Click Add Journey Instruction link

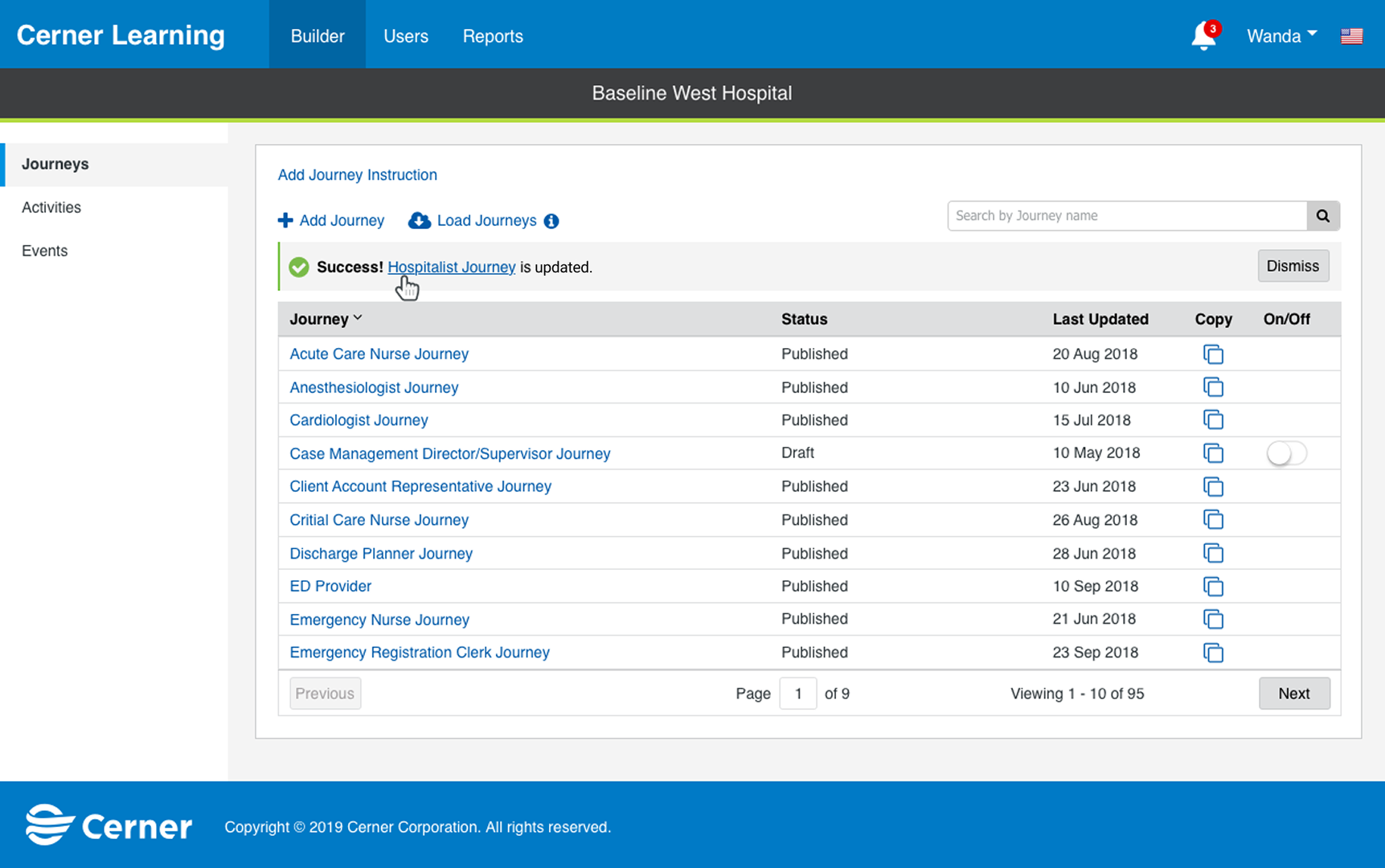coord(358,174)
